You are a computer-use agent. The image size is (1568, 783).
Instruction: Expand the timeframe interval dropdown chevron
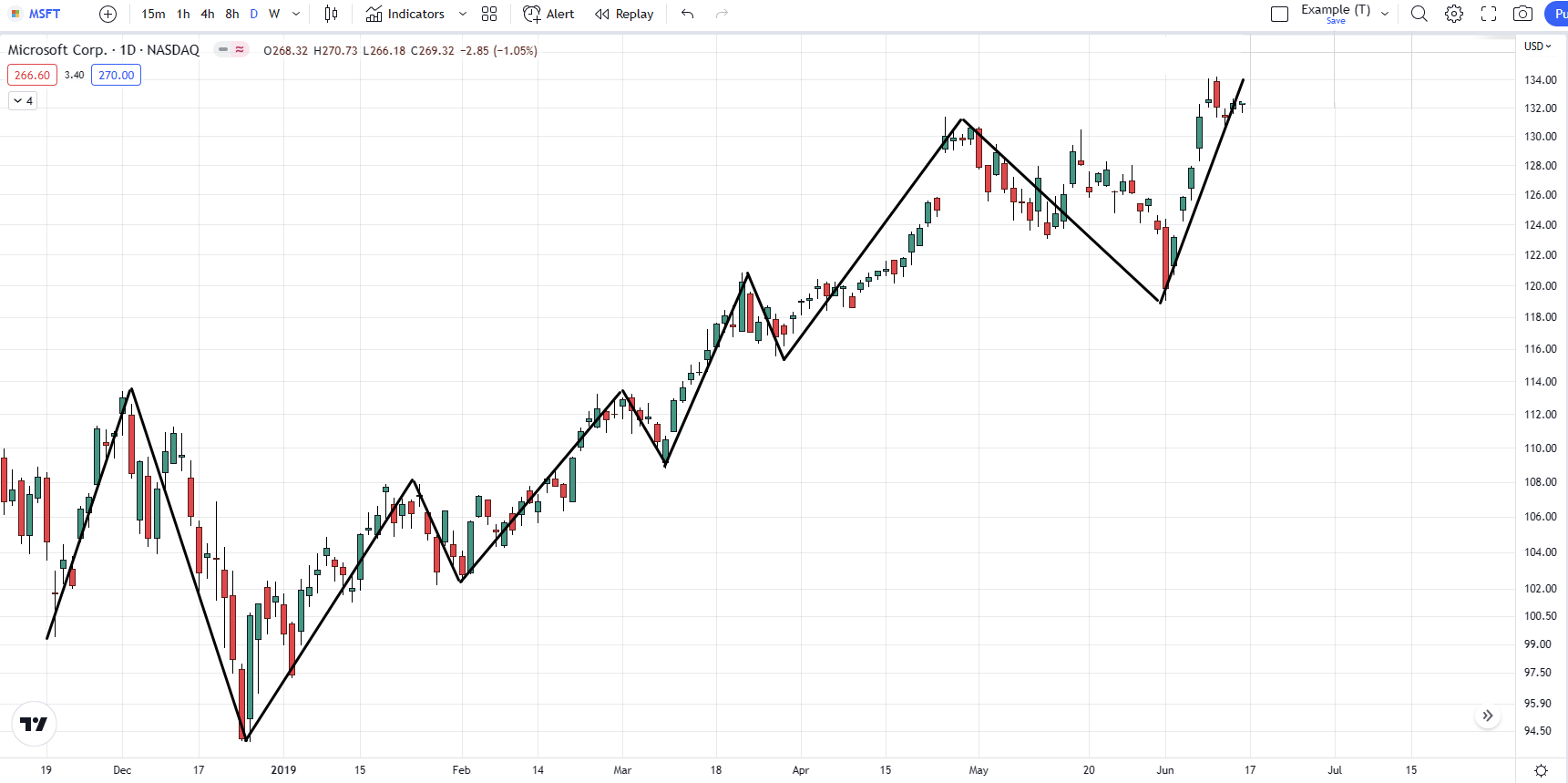(x=296, y=14)
